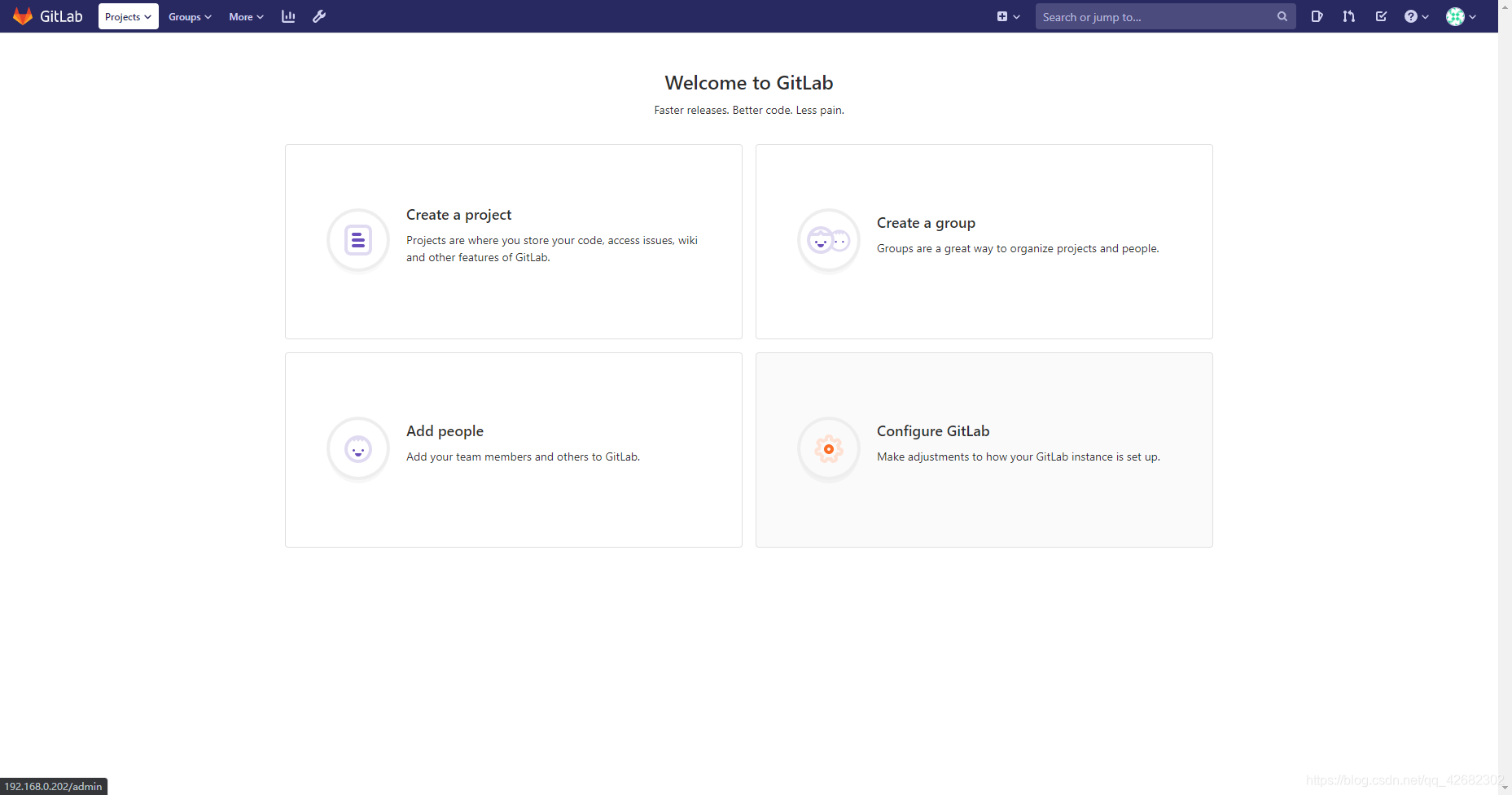
Task: Open Admin Area wrench icon
Action: pyautogui.click(x=319, y=16)
